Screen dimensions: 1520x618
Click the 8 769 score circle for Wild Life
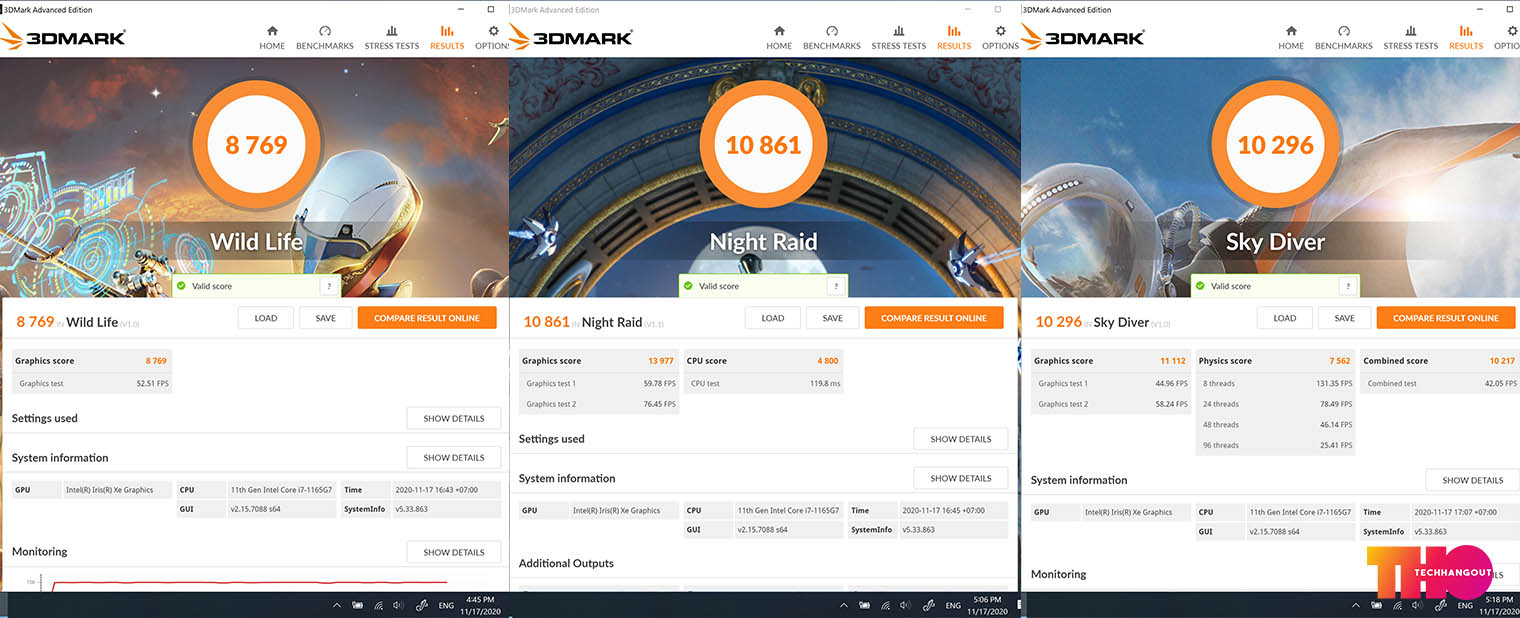click(256, 145)
